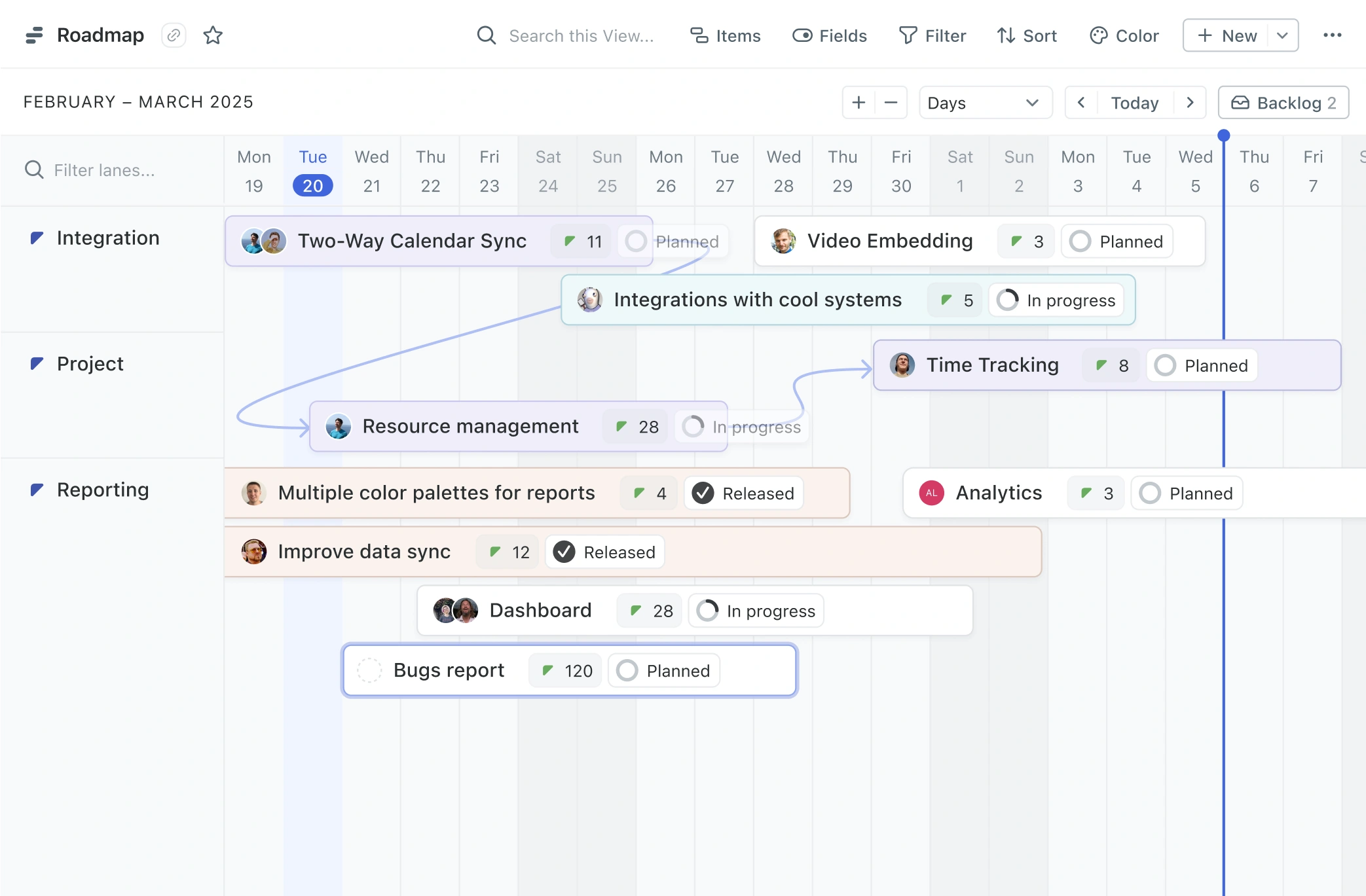1366x896 pixels.
Task: Zoom in using the plus button
Action: pyautogui.click(x=858, y=102)
